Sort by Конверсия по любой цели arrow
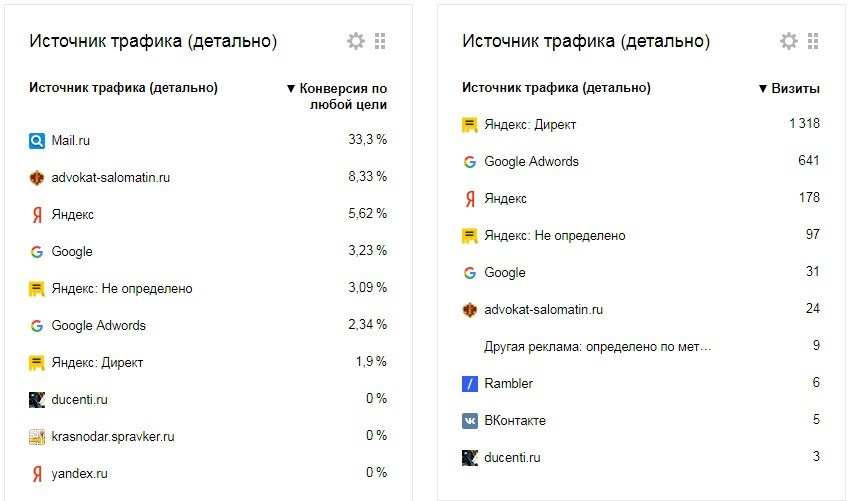 pos(291,88)
